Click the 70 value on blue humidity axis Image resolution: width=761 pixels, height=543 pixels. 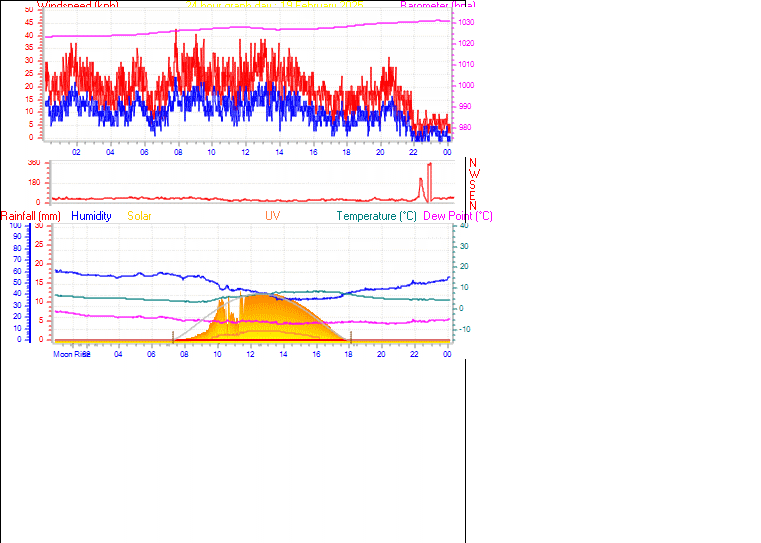point(17,260)
